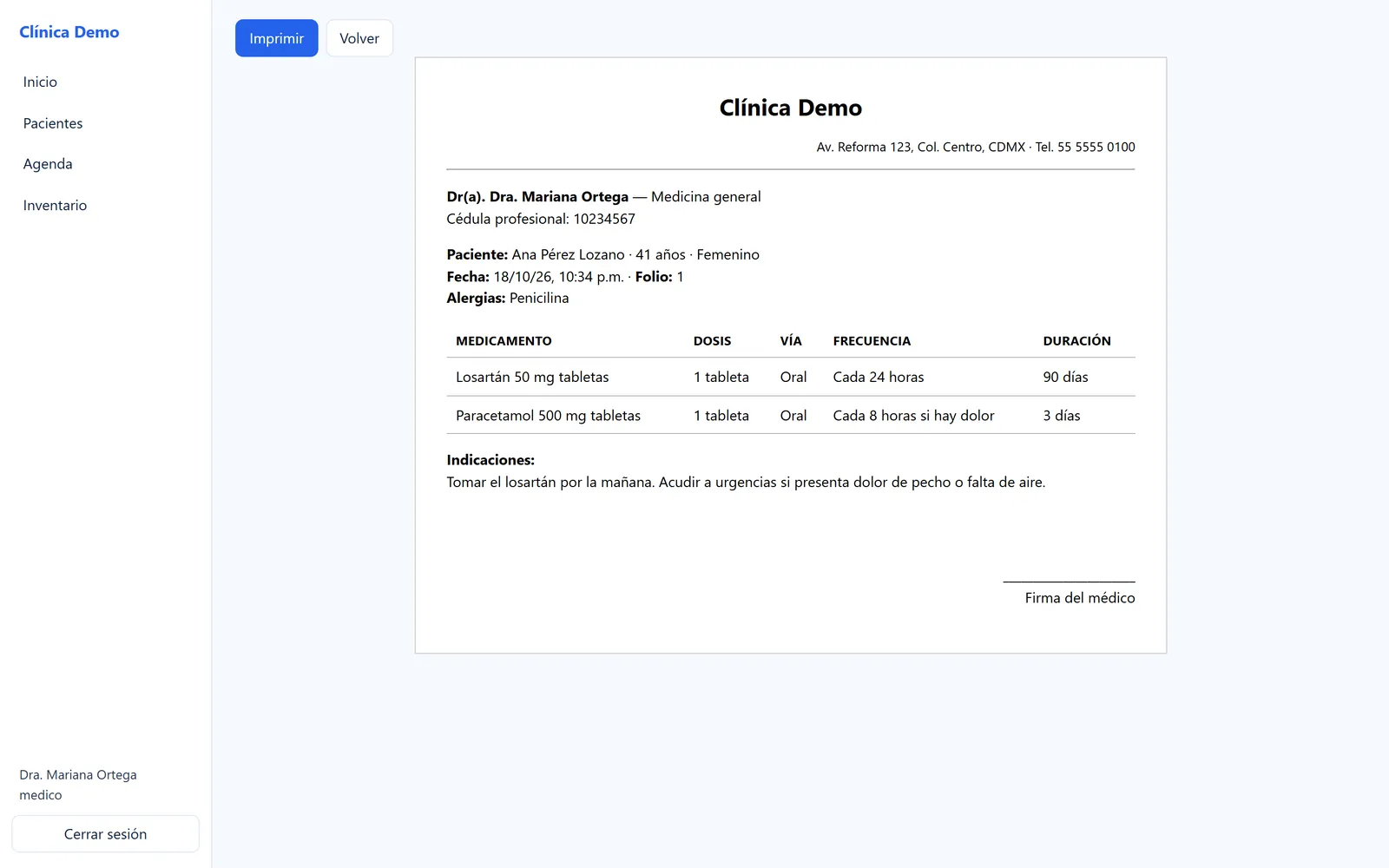Image resolution: width=1389 pixels, height=868 pixels.
Task: Select the prescription heading Clínica Demo
Action: tap(791, 108)
